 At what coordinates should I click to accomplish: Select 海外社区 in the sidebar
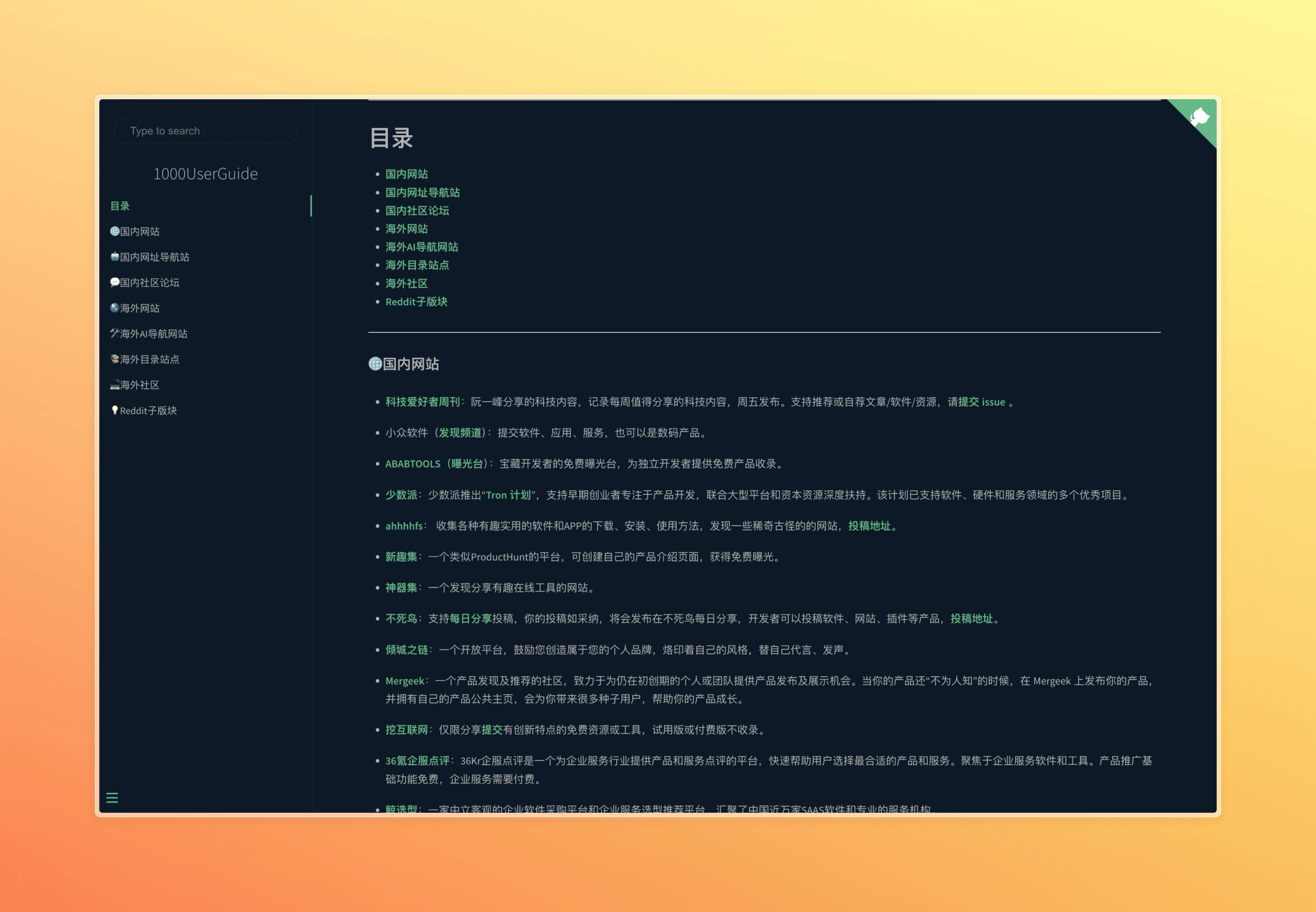coord(135,385)
